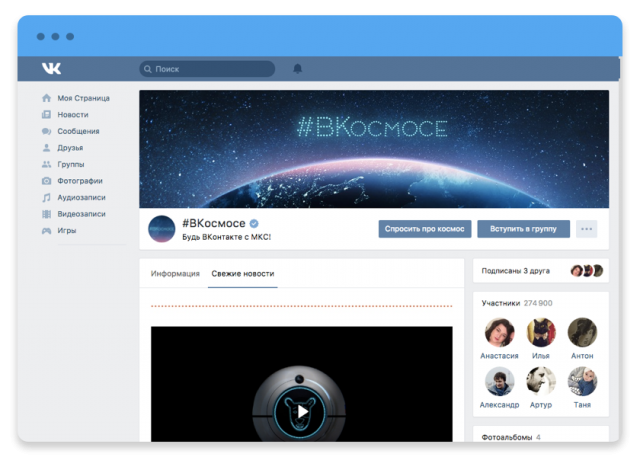Image resolution: width=640 pixels, height=457 pixels.
Task: Click the people icon beside Группы
Action: [x=47, y=164]
